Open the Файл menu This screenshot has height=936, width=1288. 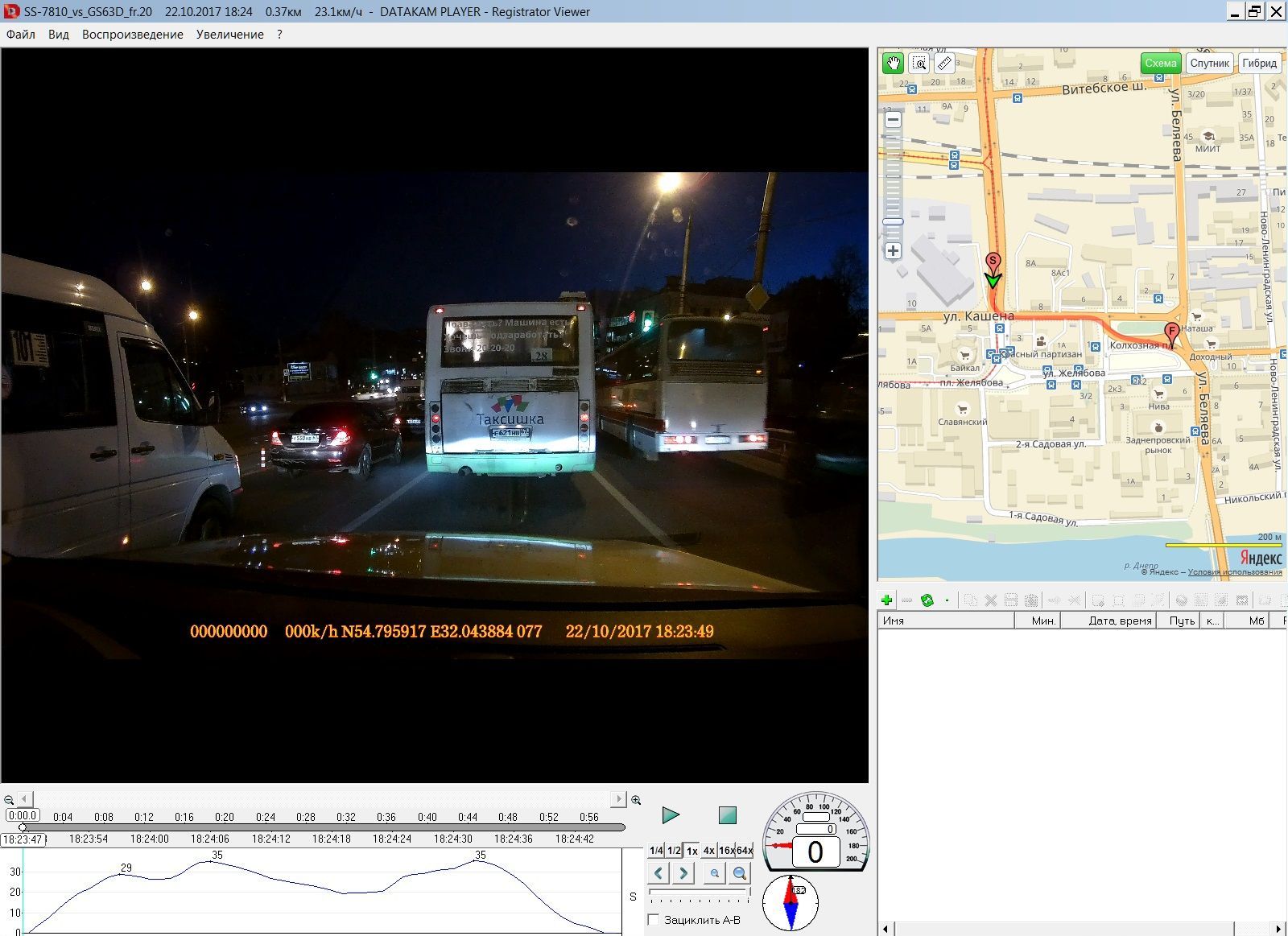21,35
